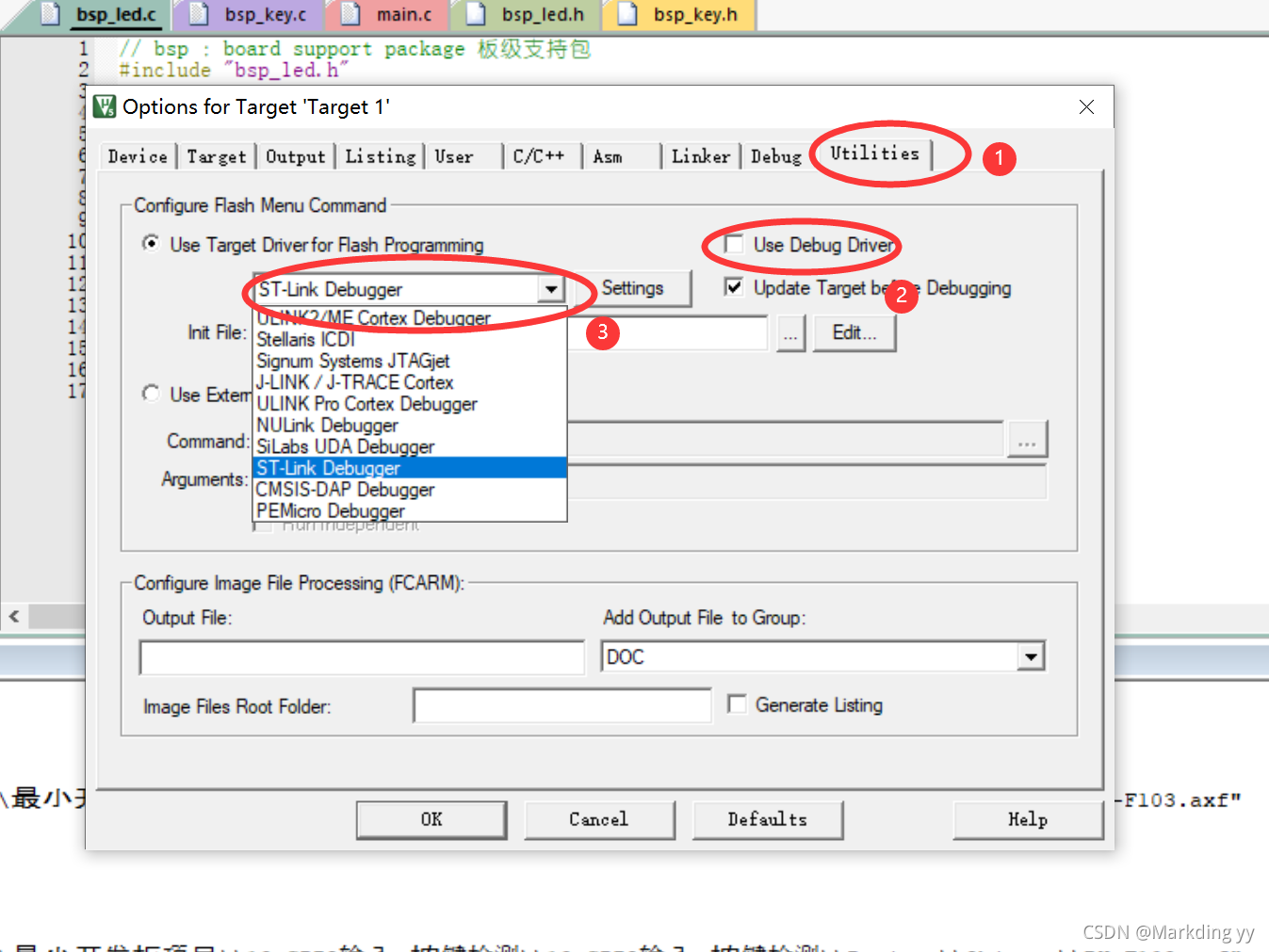Choose PEMicro Debugger from list
Viewport: 1269px width, 952px height.
[410, 511]
